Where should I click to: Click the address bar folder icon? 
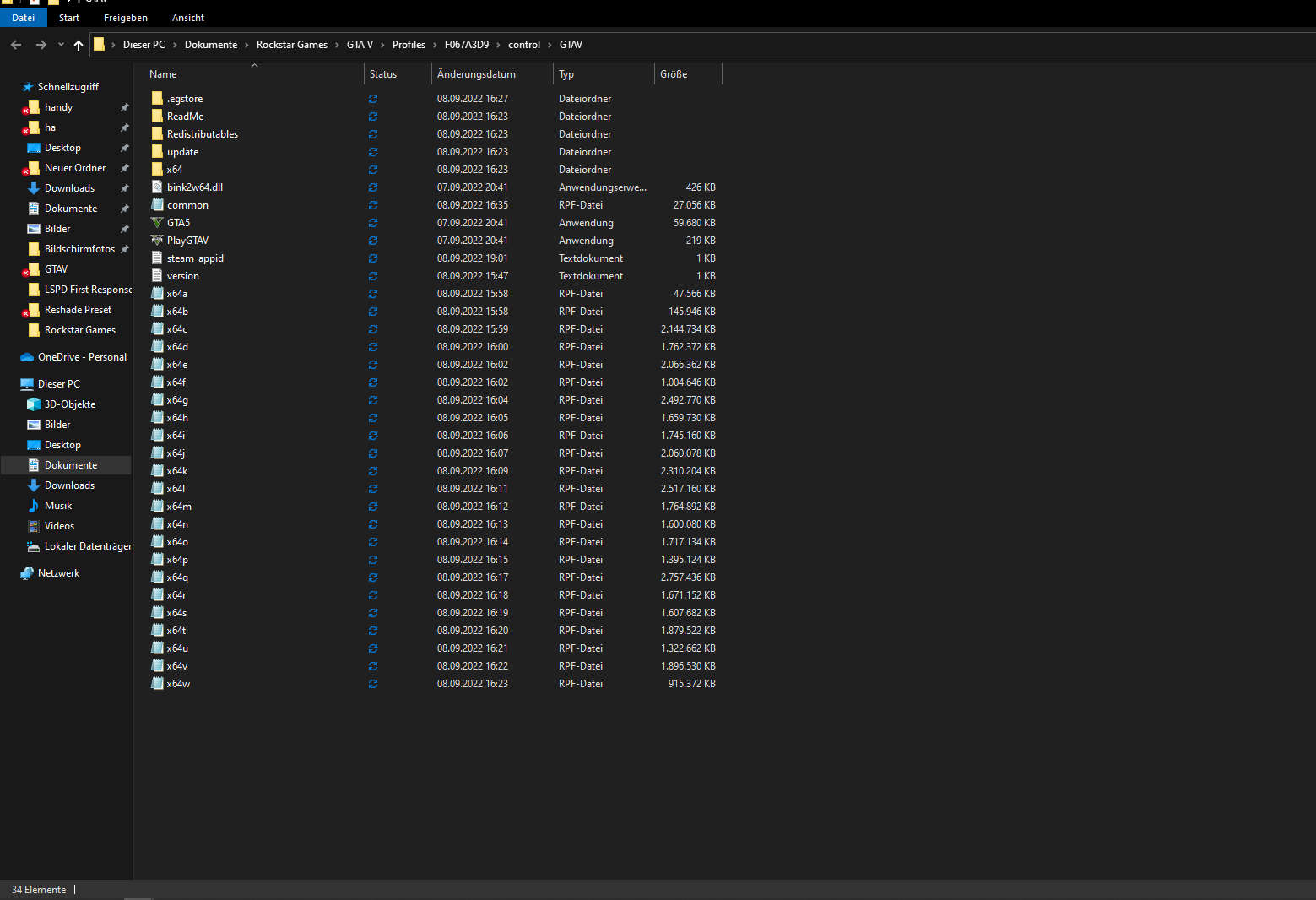tap(99, 45)
